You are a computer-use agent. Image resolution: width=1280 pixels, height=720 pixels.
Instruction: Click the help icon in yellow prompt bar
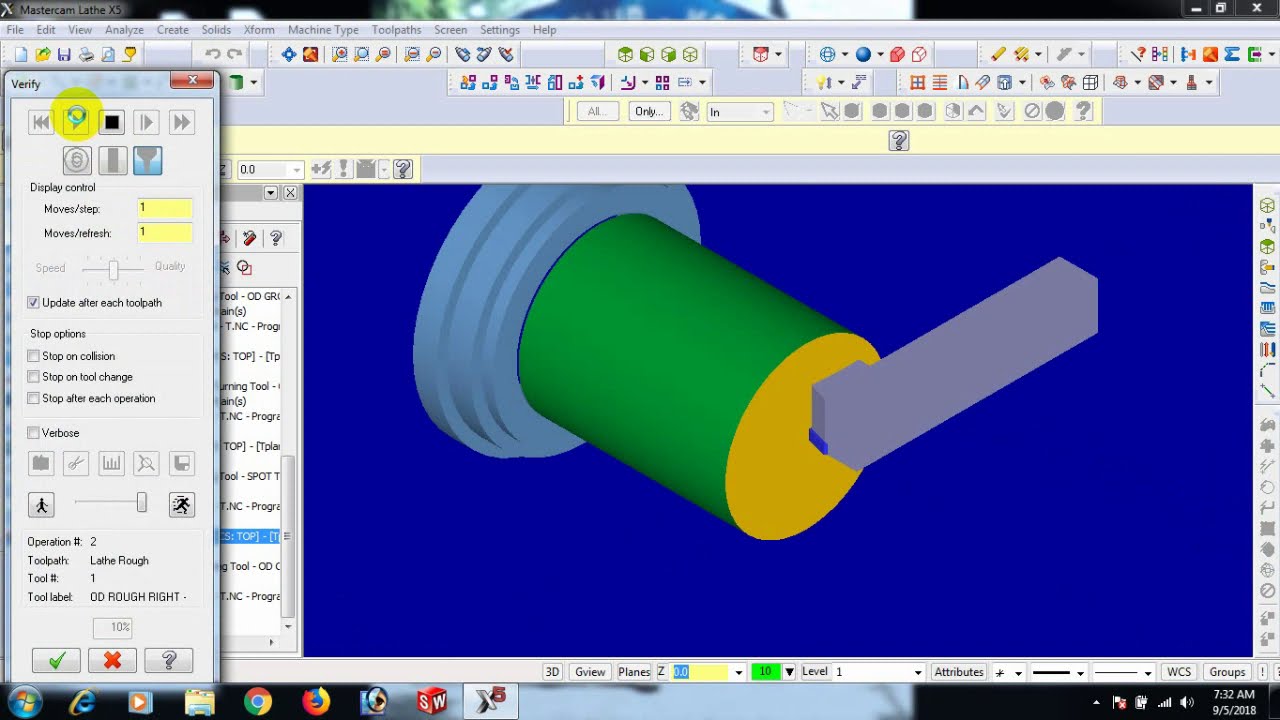point(898,141)
